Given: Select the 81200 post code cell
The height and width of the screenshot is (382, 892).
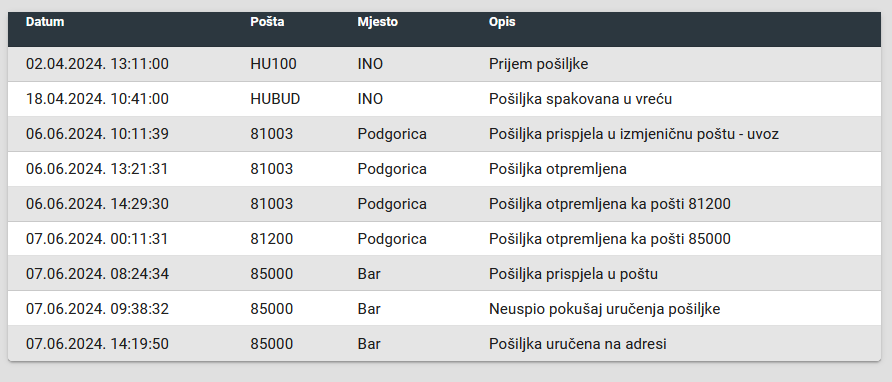Looking at the screenshot, I should coord(272,239).
